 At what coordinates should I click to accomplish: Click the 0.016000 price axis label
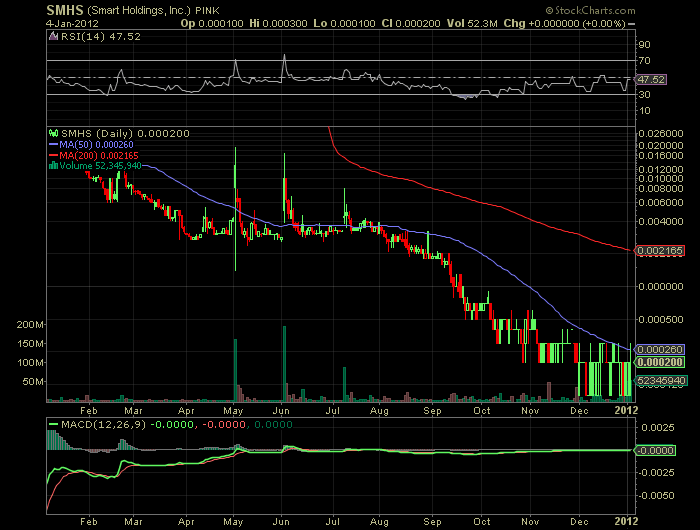point(661,155)
